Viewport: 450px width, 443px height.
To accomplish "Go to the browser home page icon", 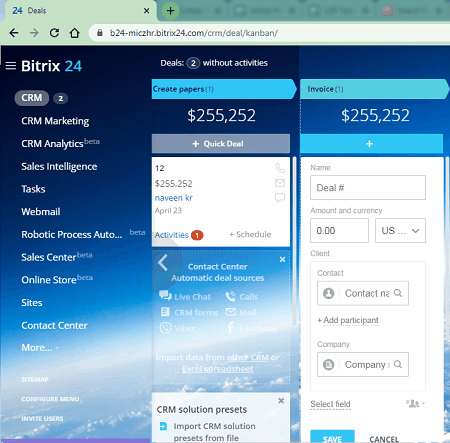I will point(75,33).
